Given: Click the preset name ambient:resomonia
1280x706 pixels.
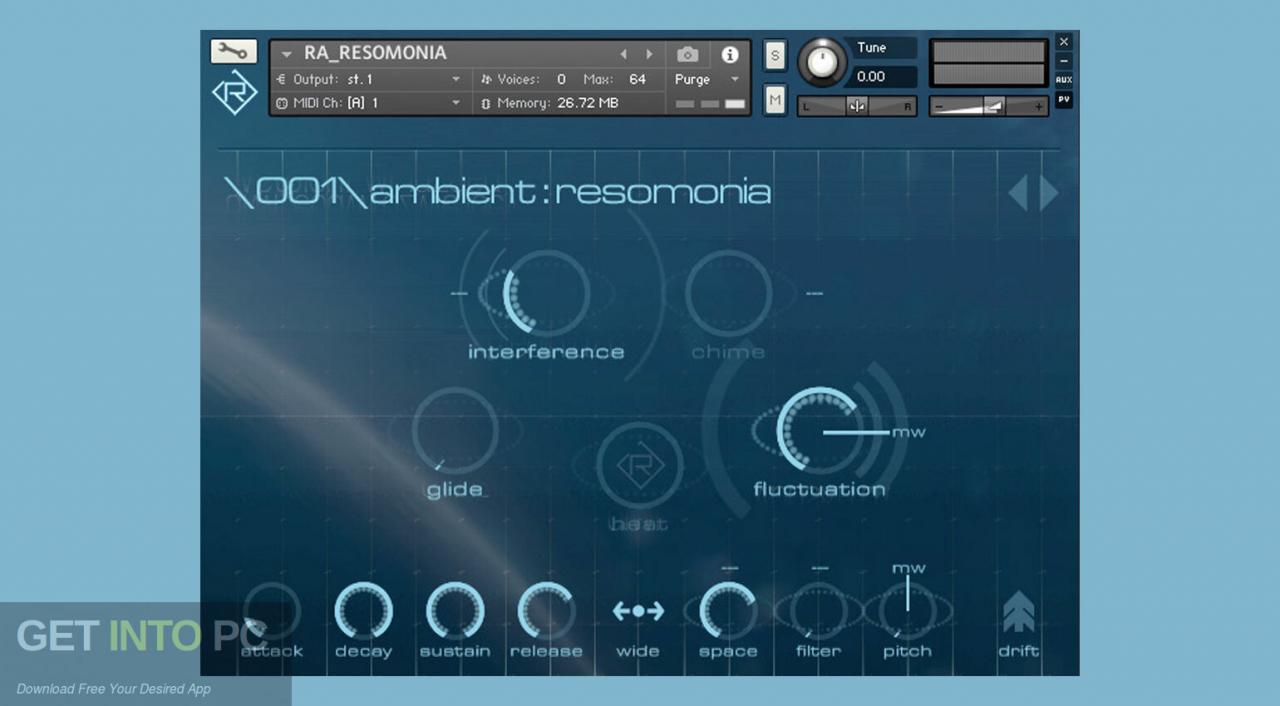Looking at the screenshot, I should coord(570,191).
